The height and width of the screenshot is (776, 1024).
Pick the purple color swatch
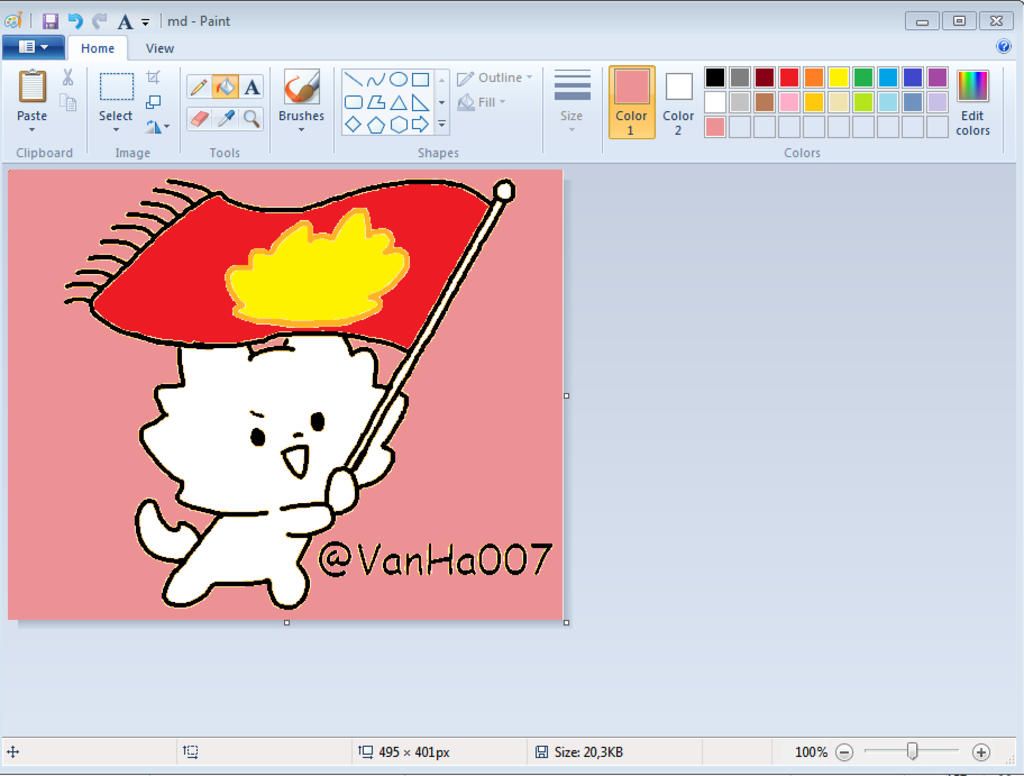[x=937, y=77]
